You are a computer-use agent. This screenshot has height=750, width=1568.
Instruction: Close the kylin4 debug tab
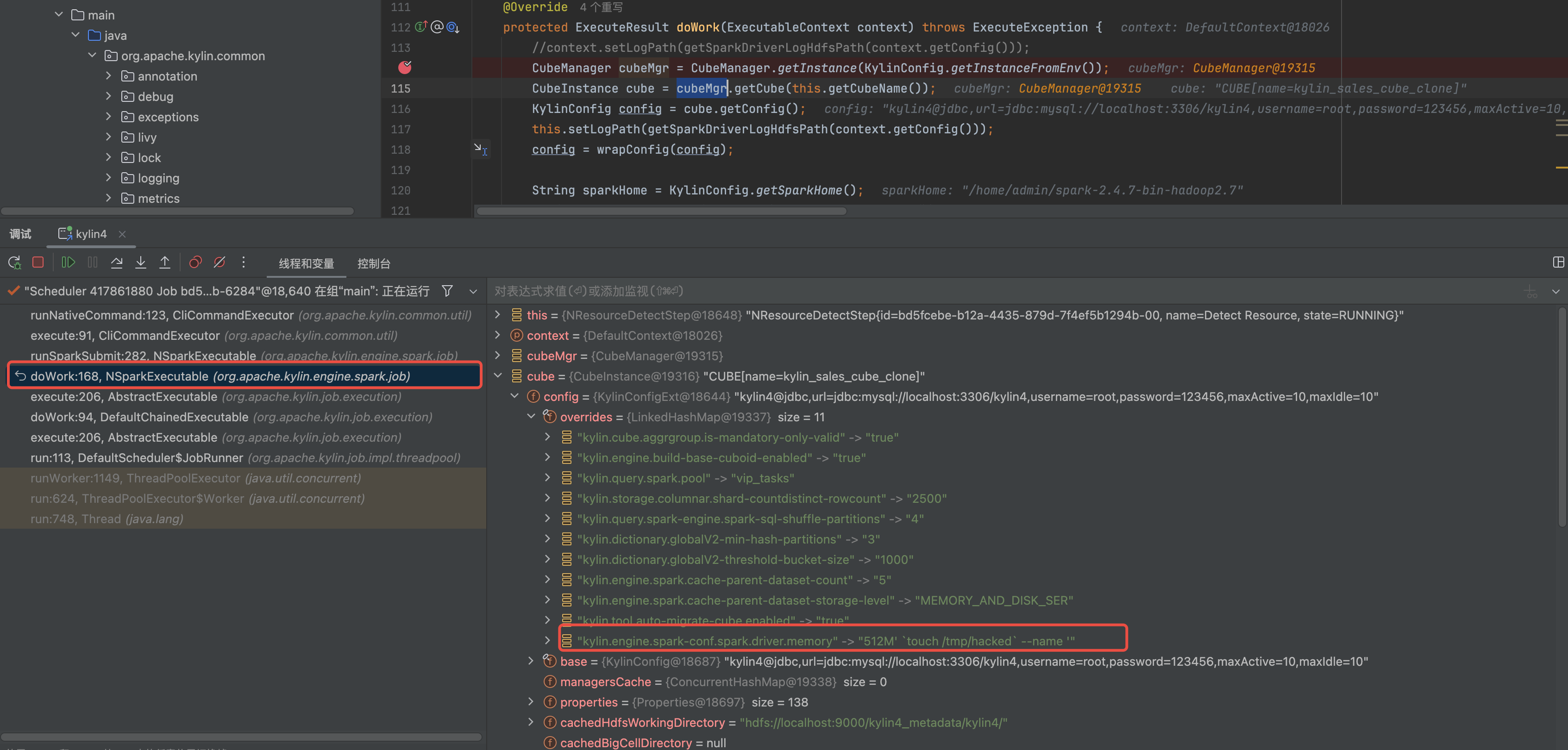[122, 234]
